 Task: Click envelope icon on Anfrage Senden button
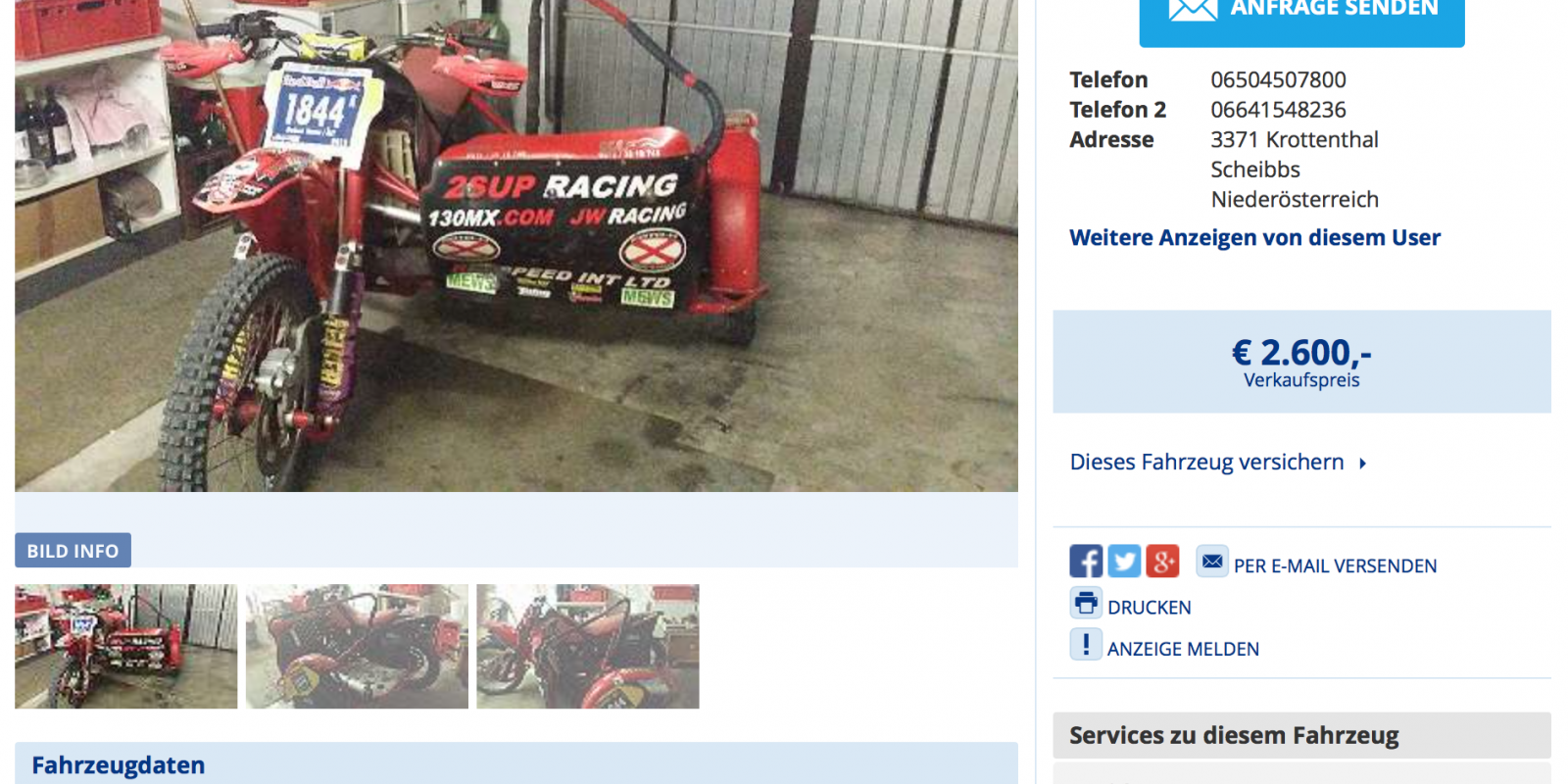click(x=1193, y=9)
